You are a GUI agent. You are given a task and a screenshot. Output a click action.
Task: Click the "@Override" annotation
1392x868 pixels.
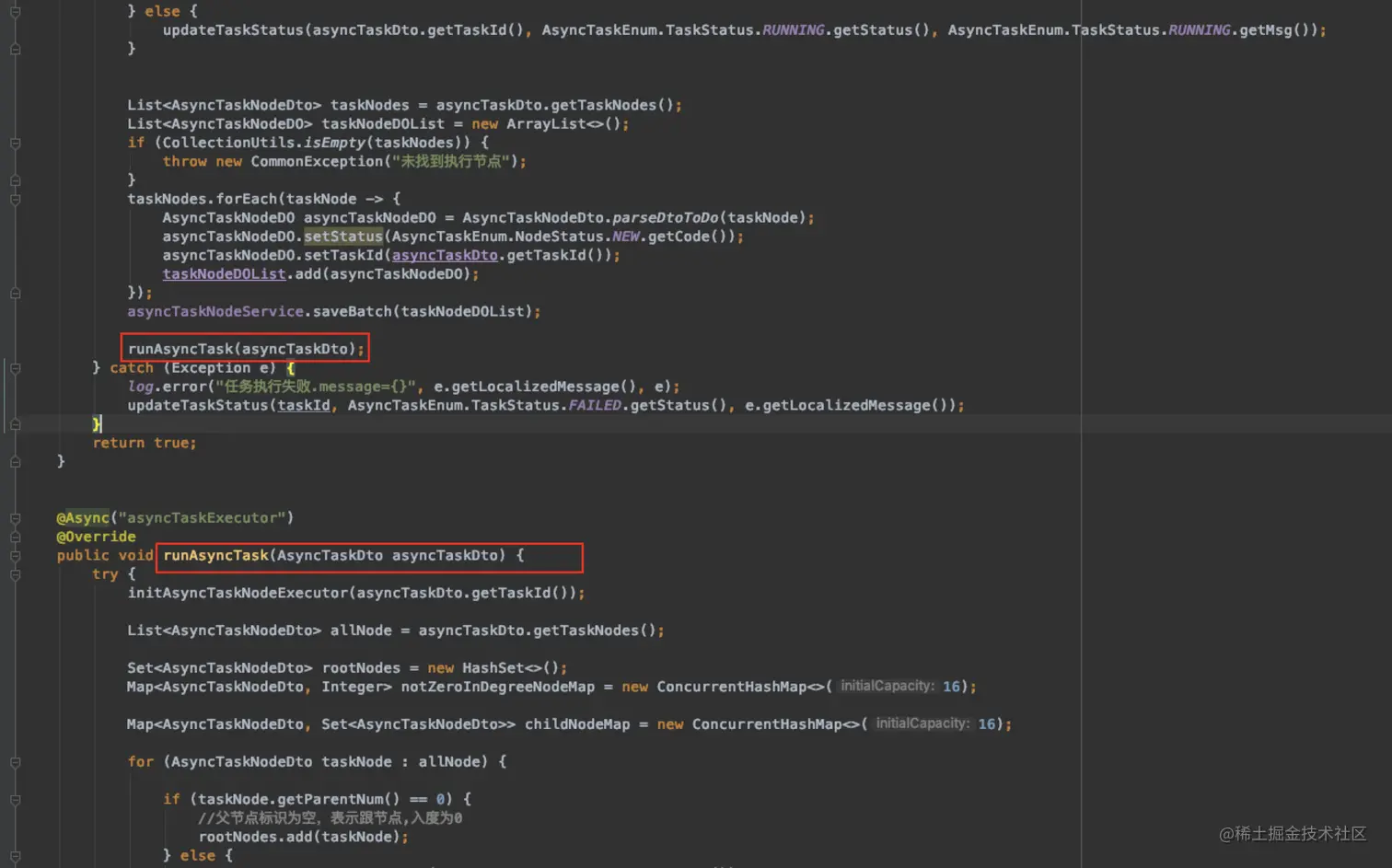(96, 537)
